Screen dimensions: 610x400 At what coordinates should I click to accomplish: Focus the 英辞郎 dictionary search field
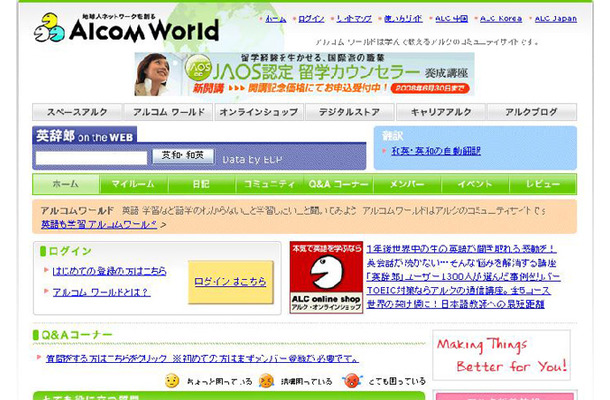pyautogui.click(x=91, y=158)
